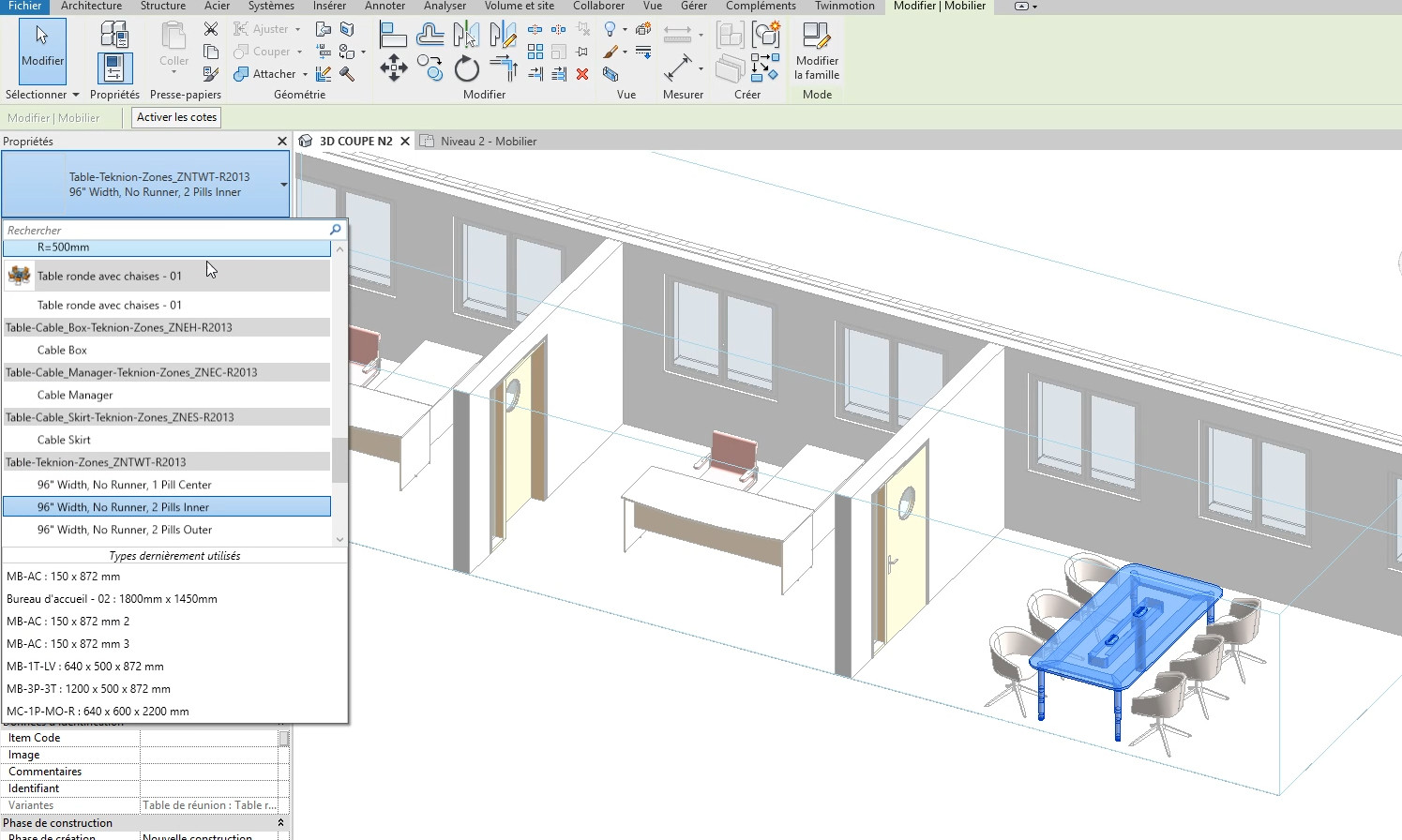Click the red Delete X icon
This screenshot has height=840, width=1402.
(x=582, y=74)
